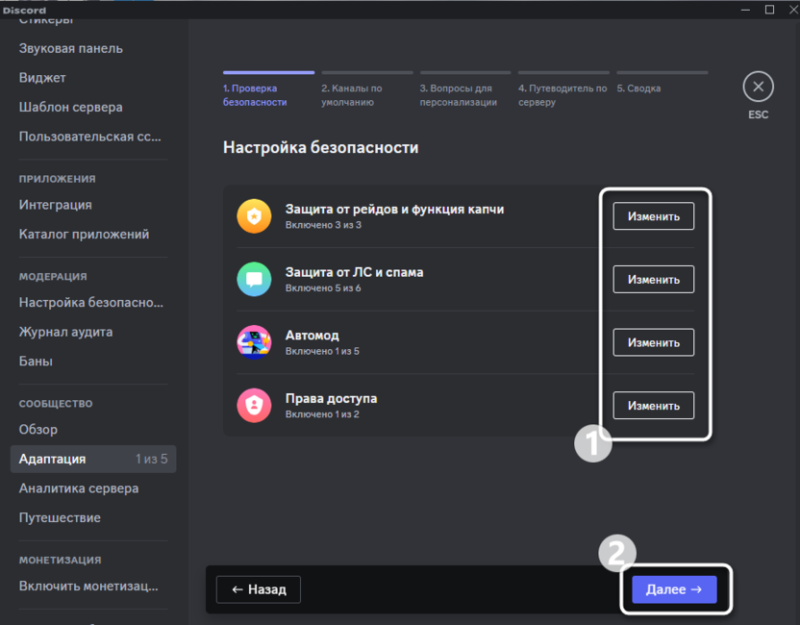This screenshot has height=625, width=800.
Task: Go back with the Назад button
Action: click(x=259, y=589)
